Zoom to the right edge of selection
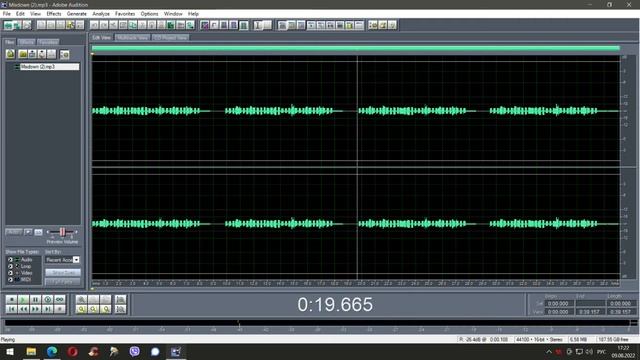 click(x=106, y=309)
